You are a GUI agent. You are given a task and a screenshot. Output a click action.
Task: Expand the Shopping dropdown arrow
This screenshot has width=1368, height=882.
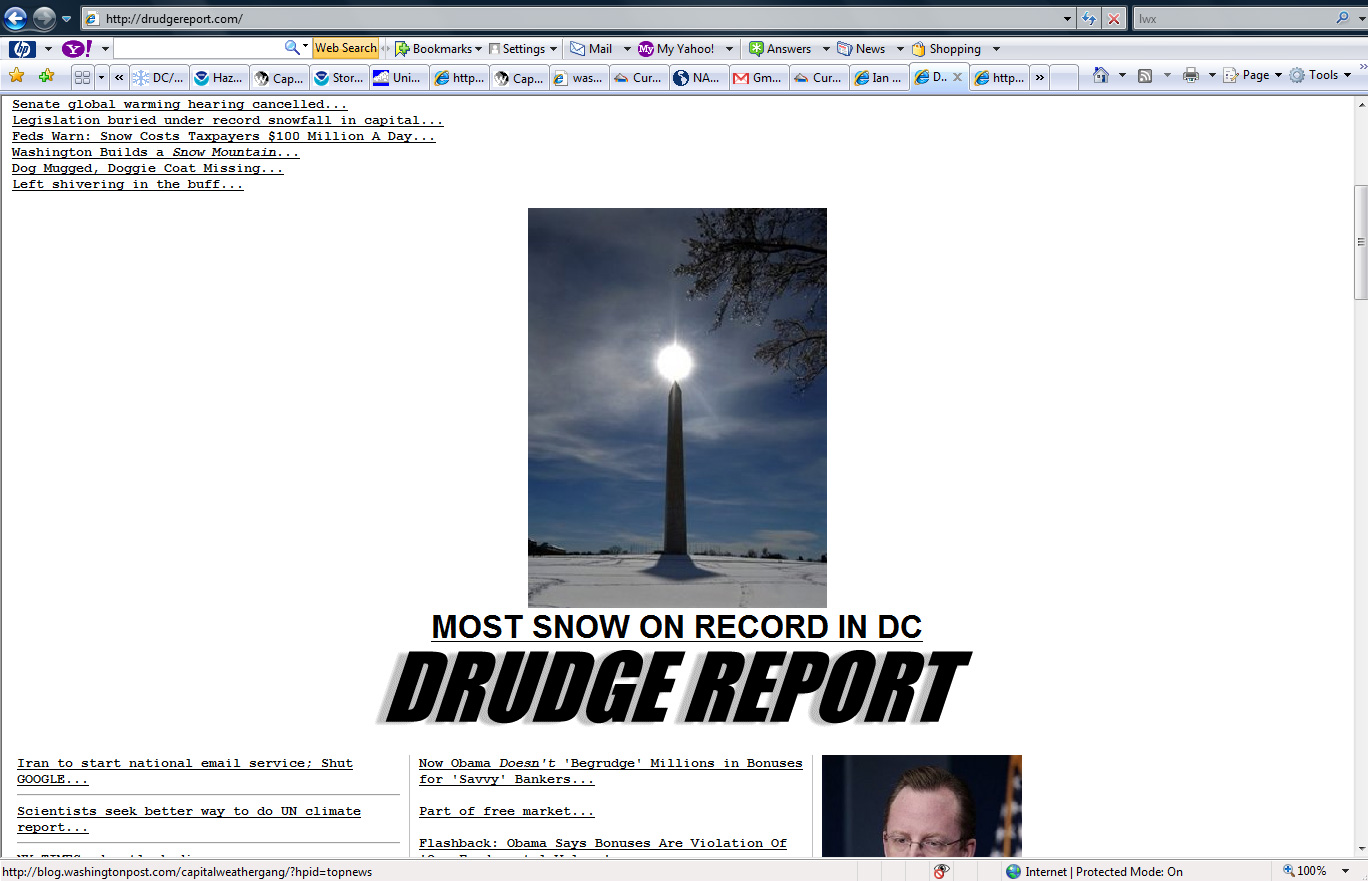996,49
